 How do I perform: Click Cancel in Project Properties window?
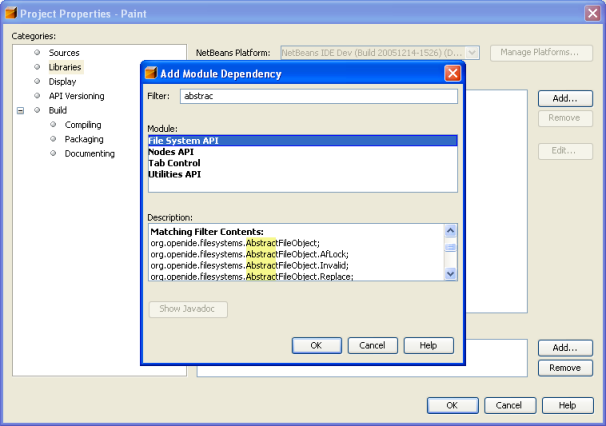[x=510, y=406]
